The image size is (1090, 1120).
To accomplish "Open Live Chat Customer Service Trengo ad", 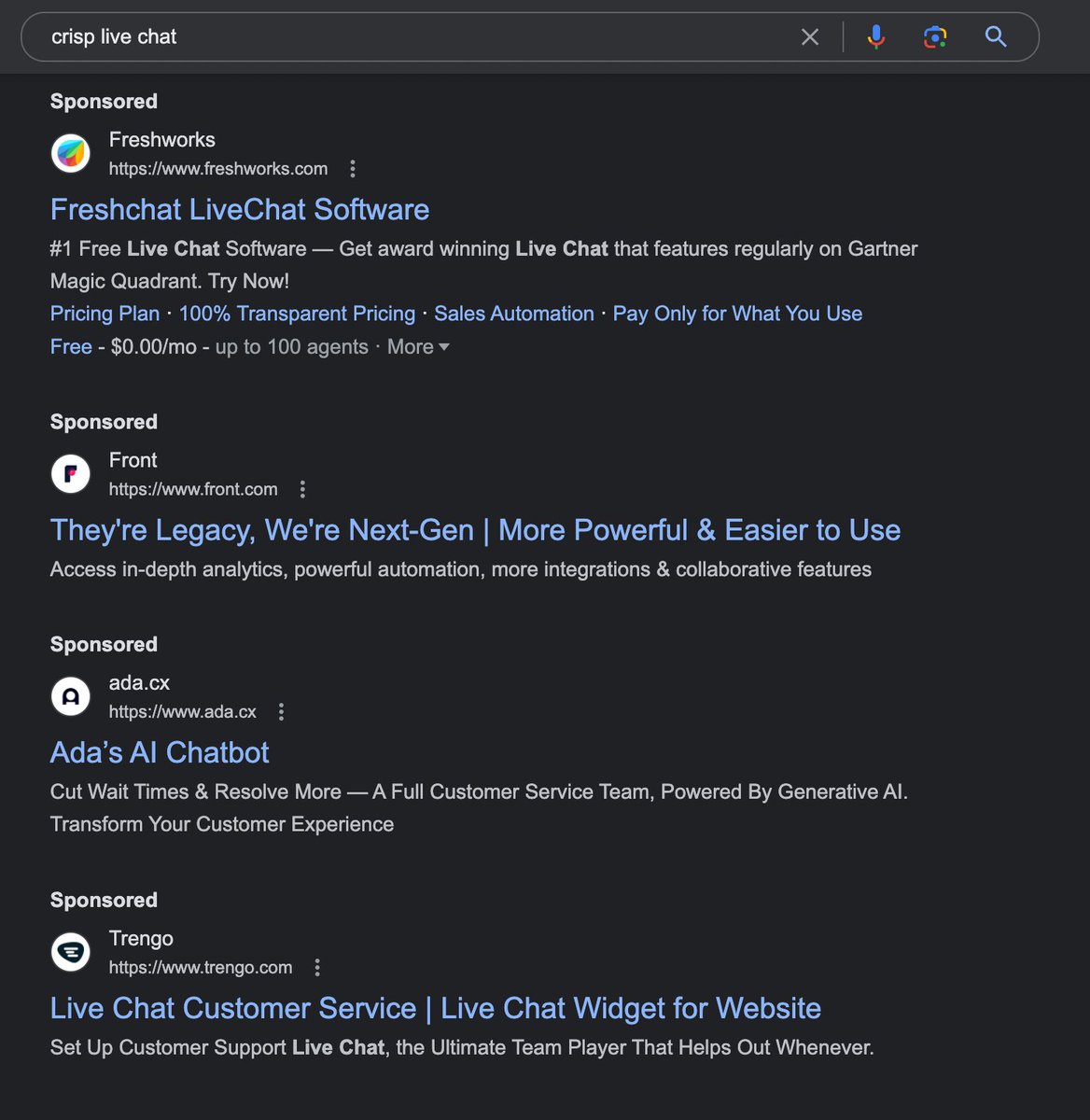I will pyautogui.click(x=436, y=1008).
